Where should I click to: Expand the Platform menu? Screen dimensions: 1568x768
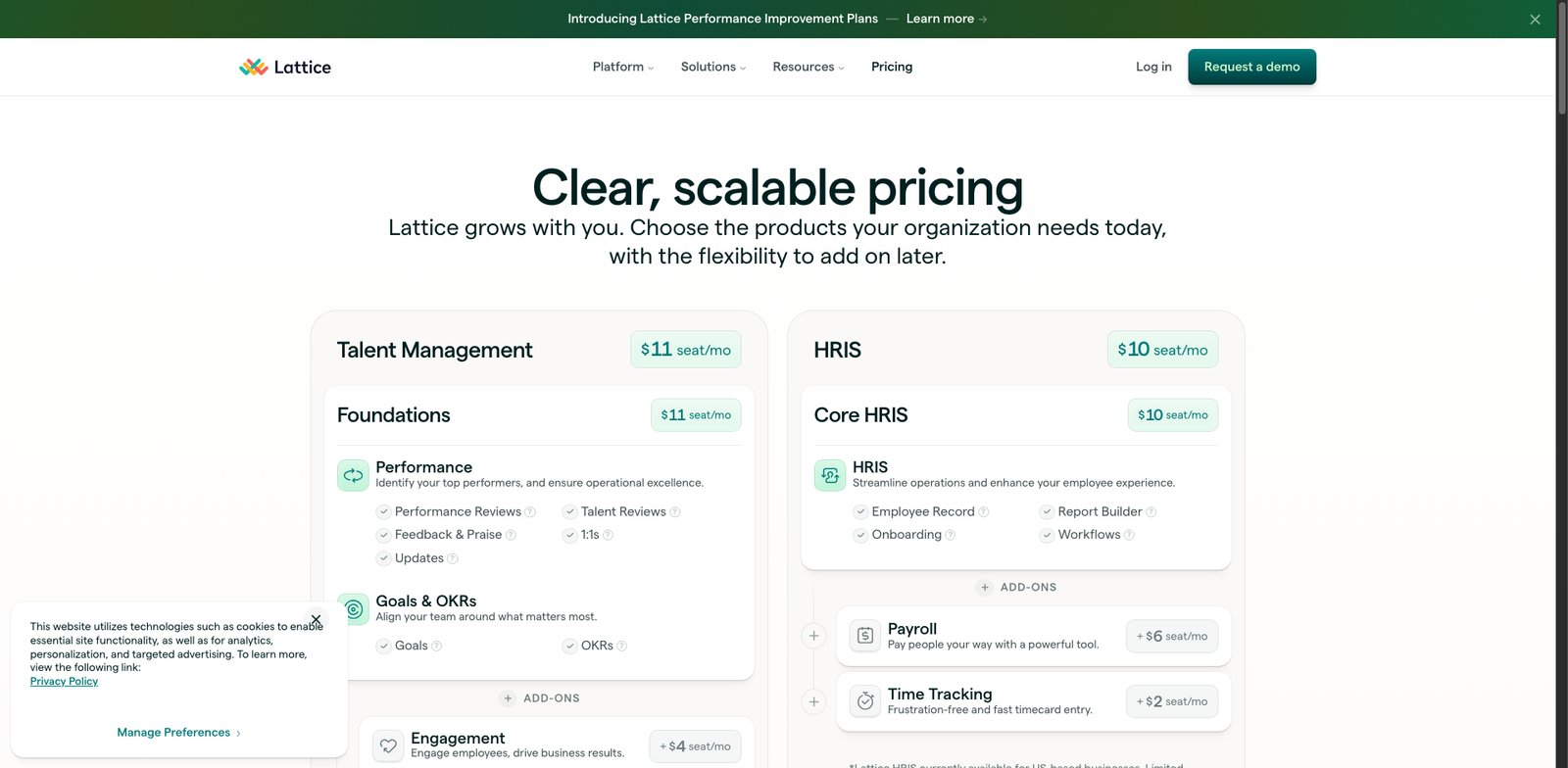pyautogui.click(x=623, y=67)
